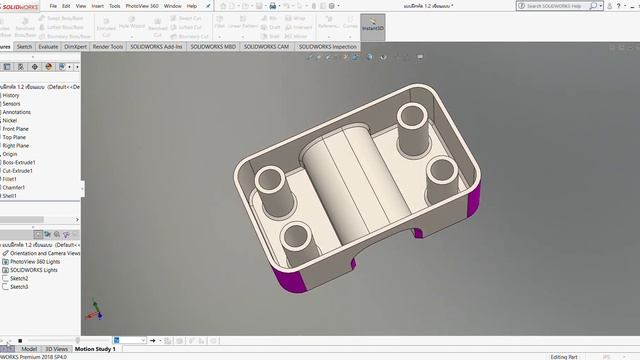Screen dimensions: 640x360
Task: Switch to the Evaluate ribbon tab
Action: click(48, 47)
